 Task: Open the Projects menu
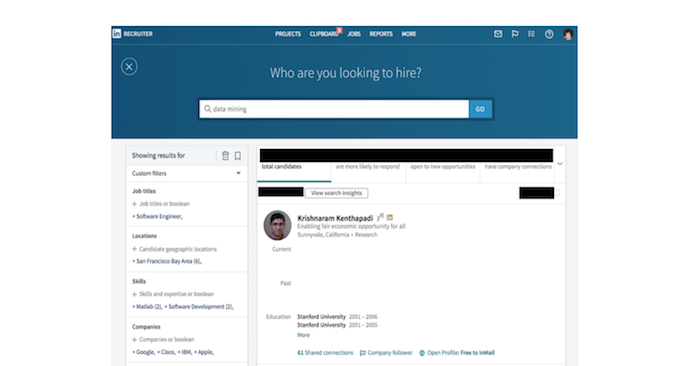[x=288, y=34]
